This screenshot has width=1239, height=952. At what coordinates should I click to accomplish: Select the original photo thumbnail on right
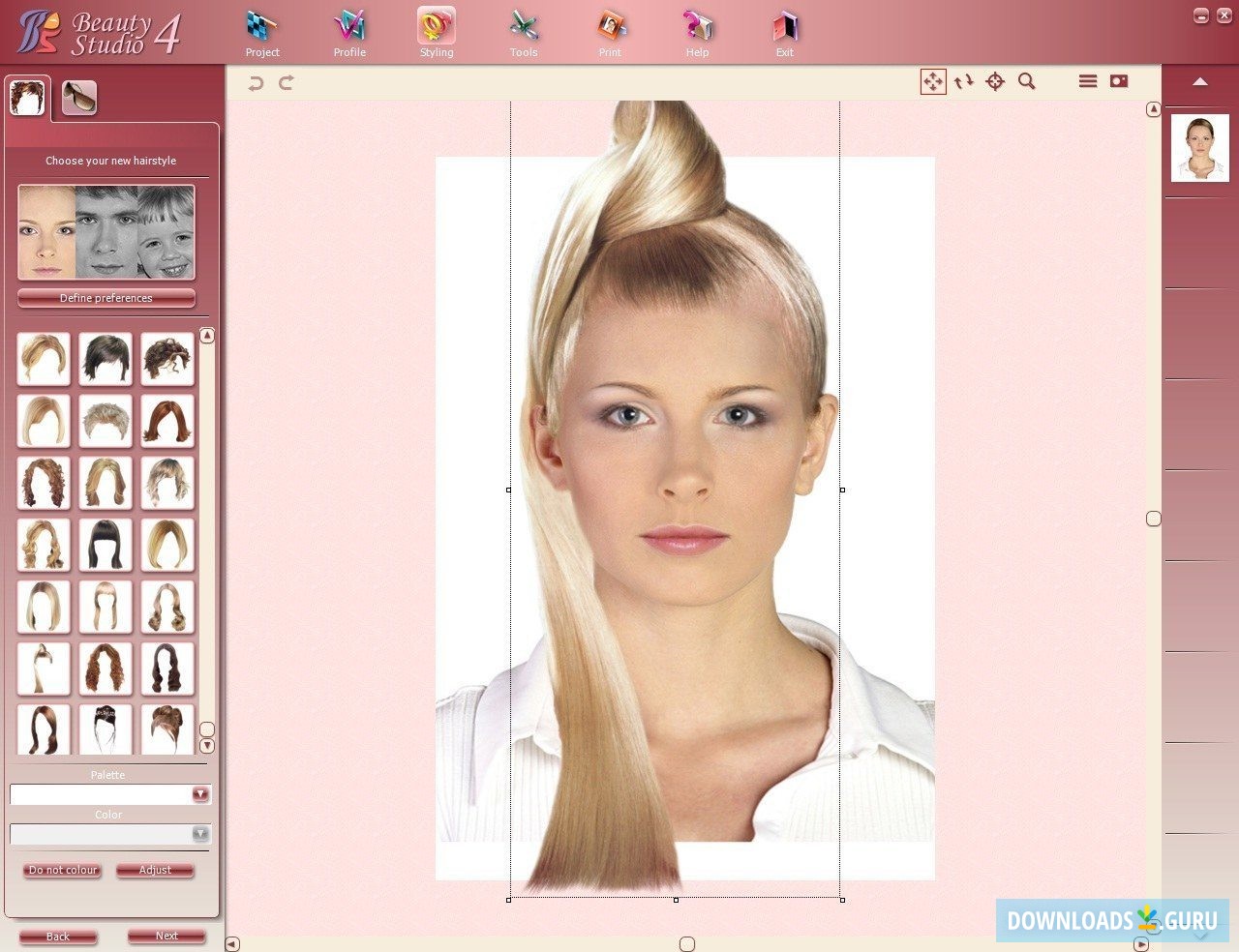(1199, 148)
